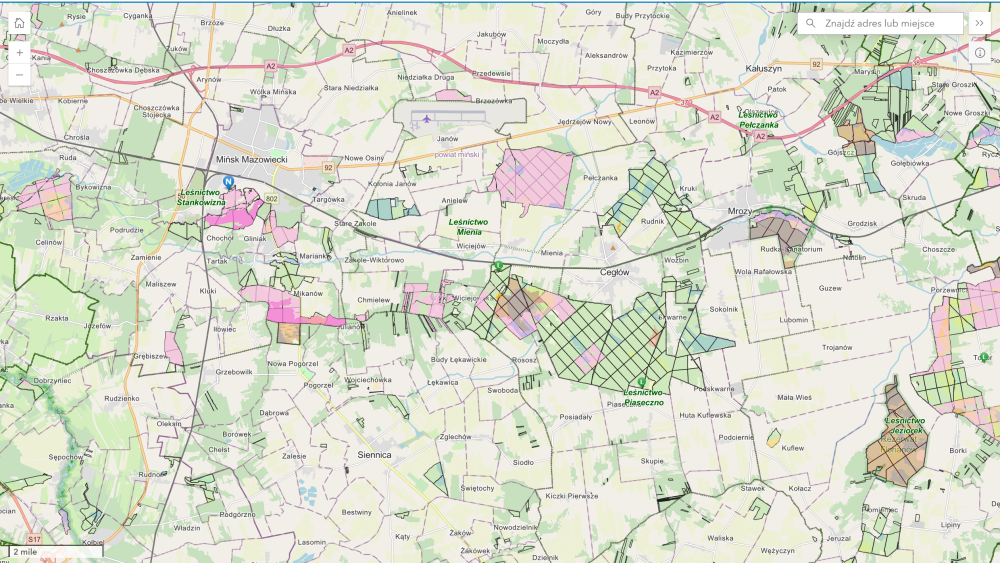Click the Home default extent button
The width and height of the screenshot is (1000, 563).
[x=19, y=23]
